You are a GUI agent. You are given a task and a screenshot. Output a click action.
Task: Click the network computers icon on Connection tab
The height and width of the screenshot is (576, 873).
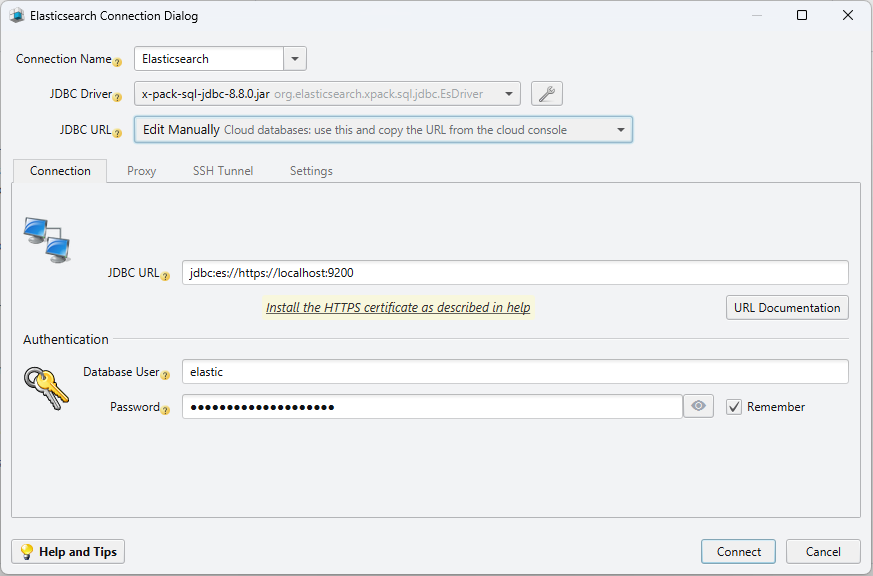pyautogui.click(x=46, y=240)
